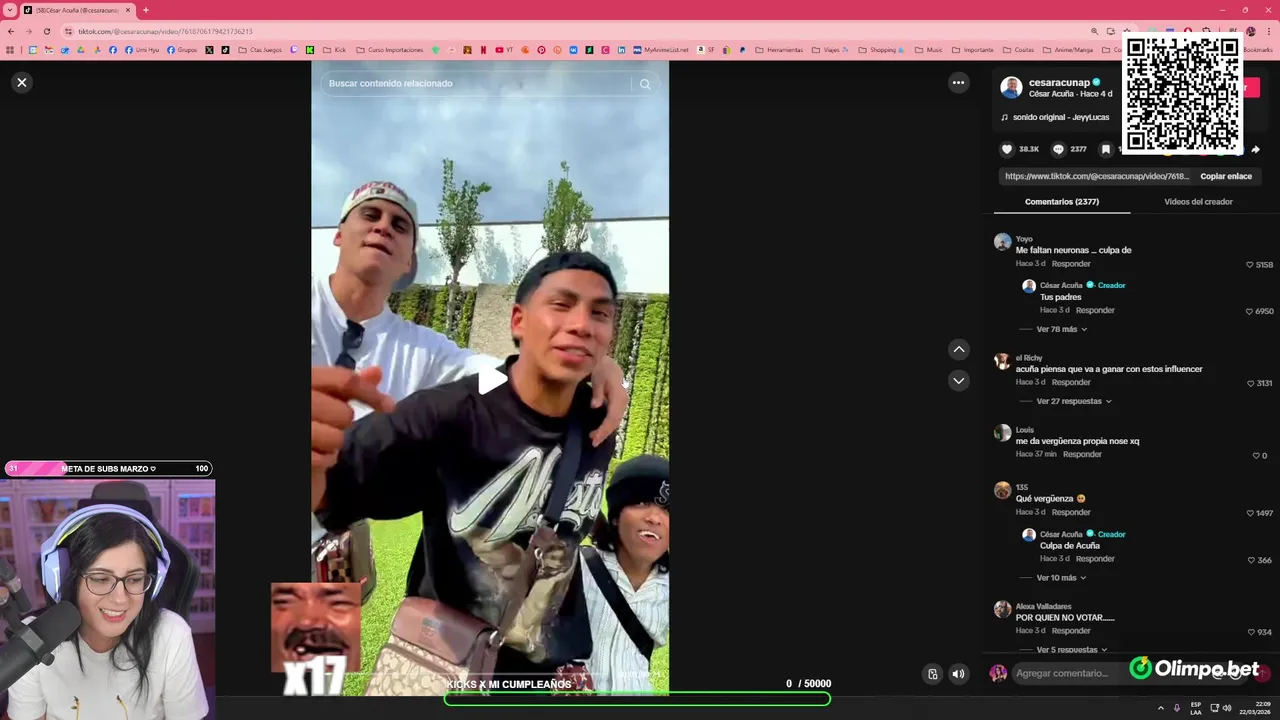Open 'Anime/Manga' bookmarks folder
The height and width of the screenshot is (720, 1280).
[1069, 50]
